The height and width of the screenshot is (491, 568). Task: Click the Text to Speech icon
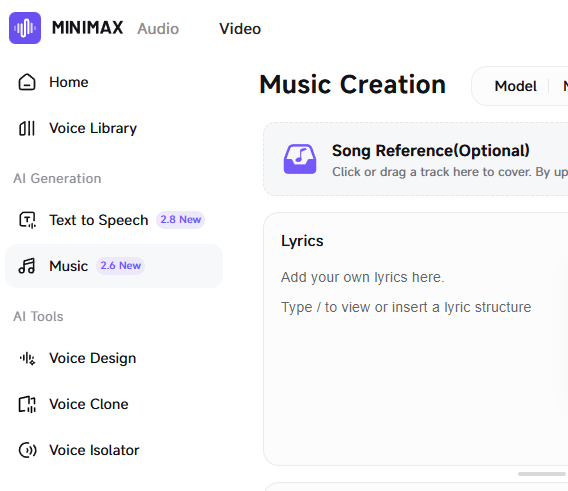pyautogui.click(x=27, y=220)
